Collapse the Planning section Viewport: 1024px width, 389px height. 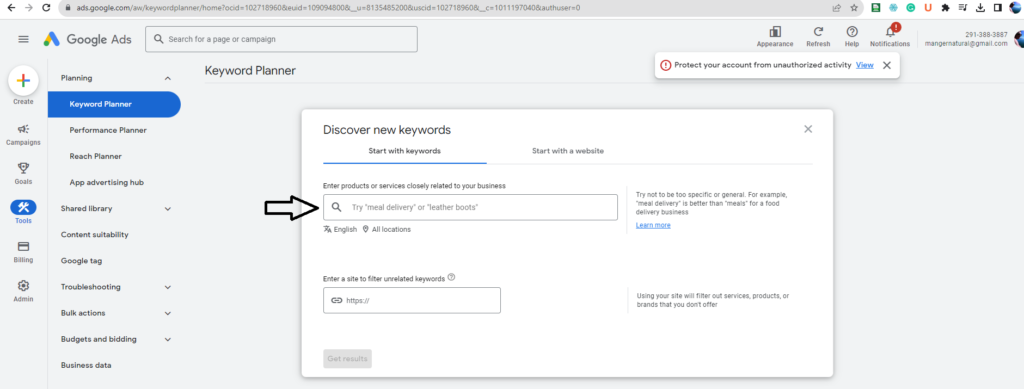pos(168,78)
